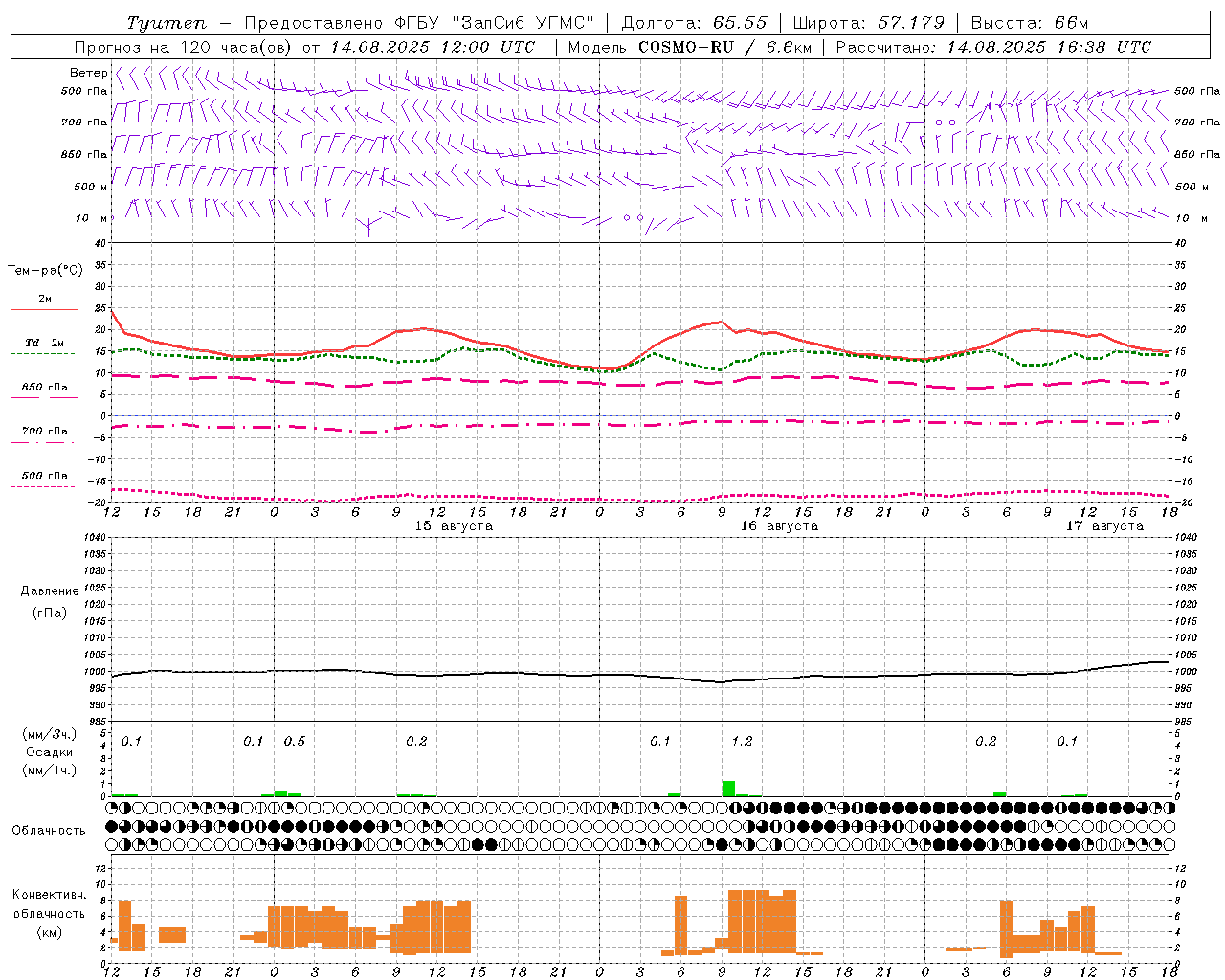Screen dimensions: 1225x980
Task: Click the tall green precipitation bar under 1.2
Action: coord(728,789)
